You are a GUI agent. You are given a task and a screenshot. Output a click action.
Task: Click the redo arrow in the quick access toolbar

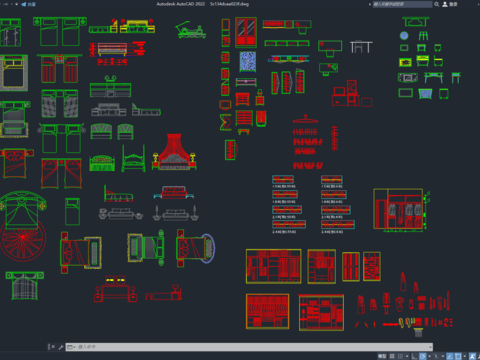click(x=6, y=4)
